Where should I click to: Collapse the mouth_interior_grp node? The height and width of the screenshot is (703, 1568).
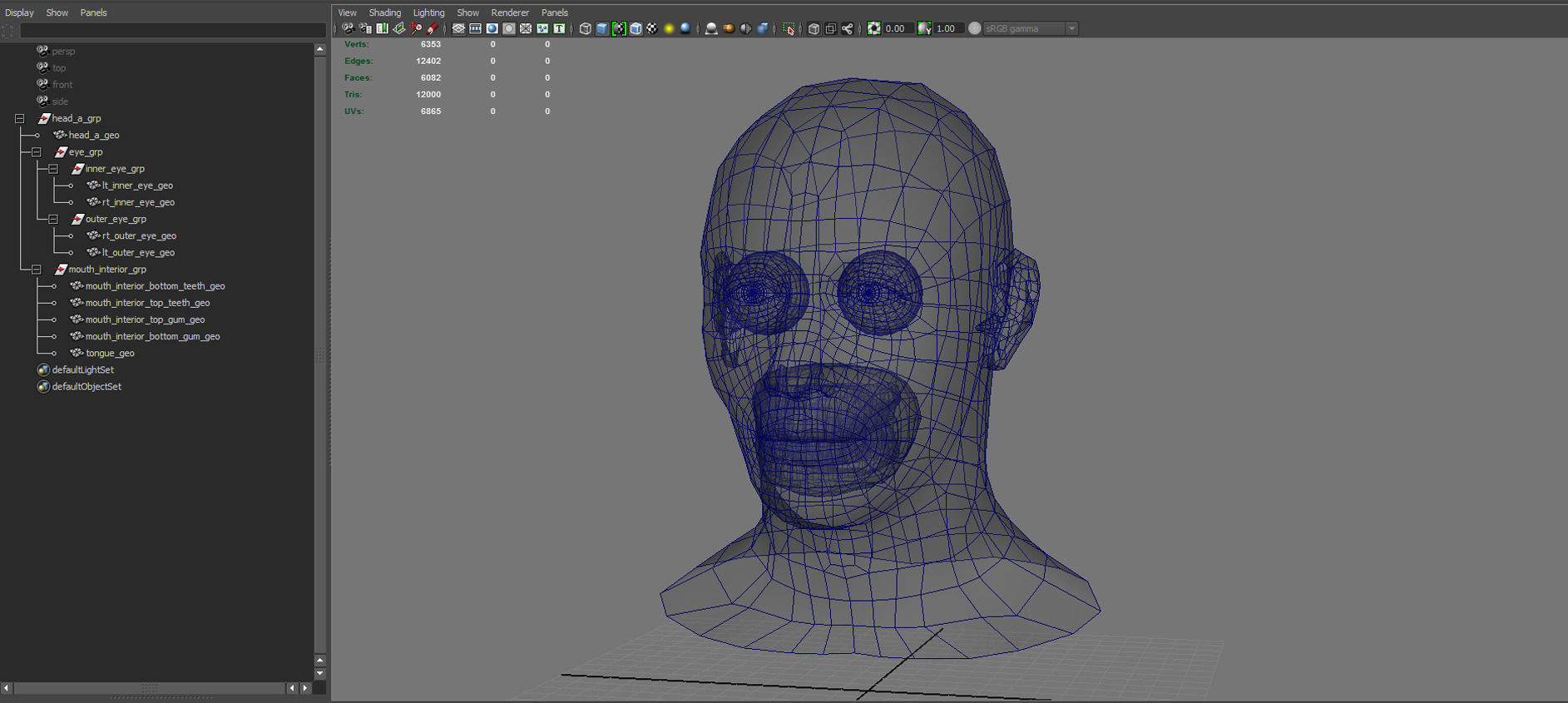coord(37,270)
